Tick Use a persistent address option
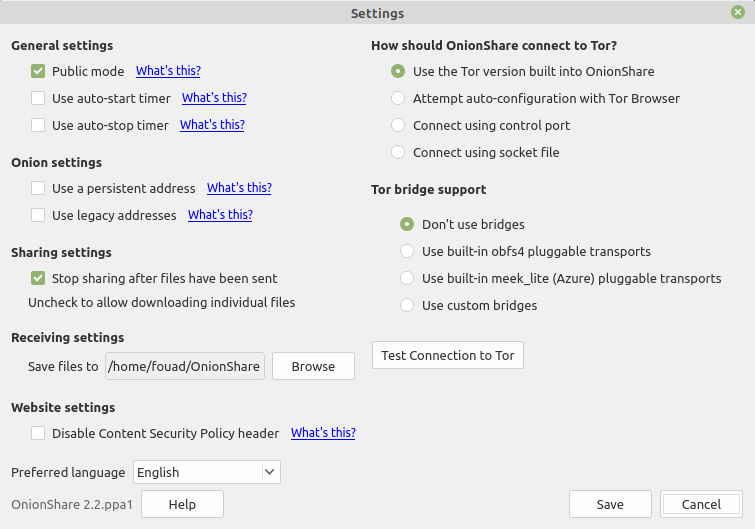This screenshot has width=755, height=529. 38,188
